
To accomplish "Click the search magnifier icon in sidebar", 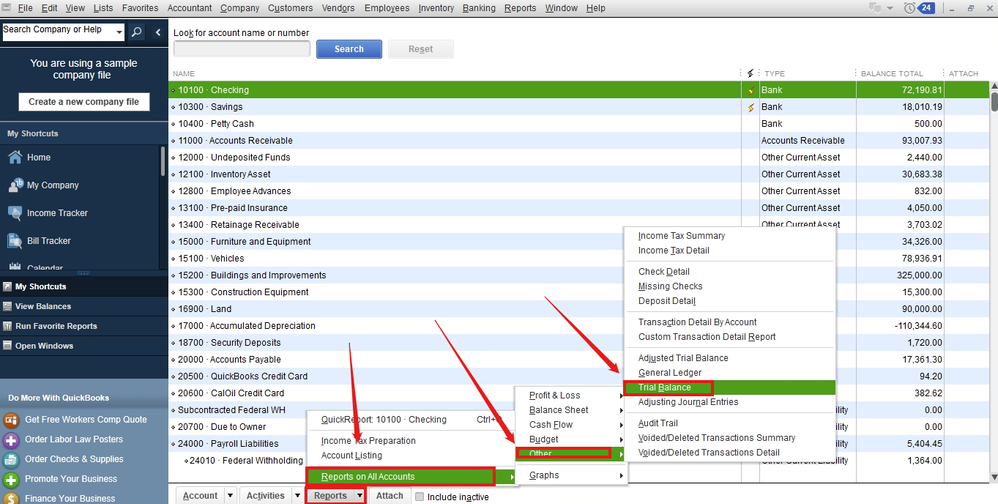I will [137, 32].
